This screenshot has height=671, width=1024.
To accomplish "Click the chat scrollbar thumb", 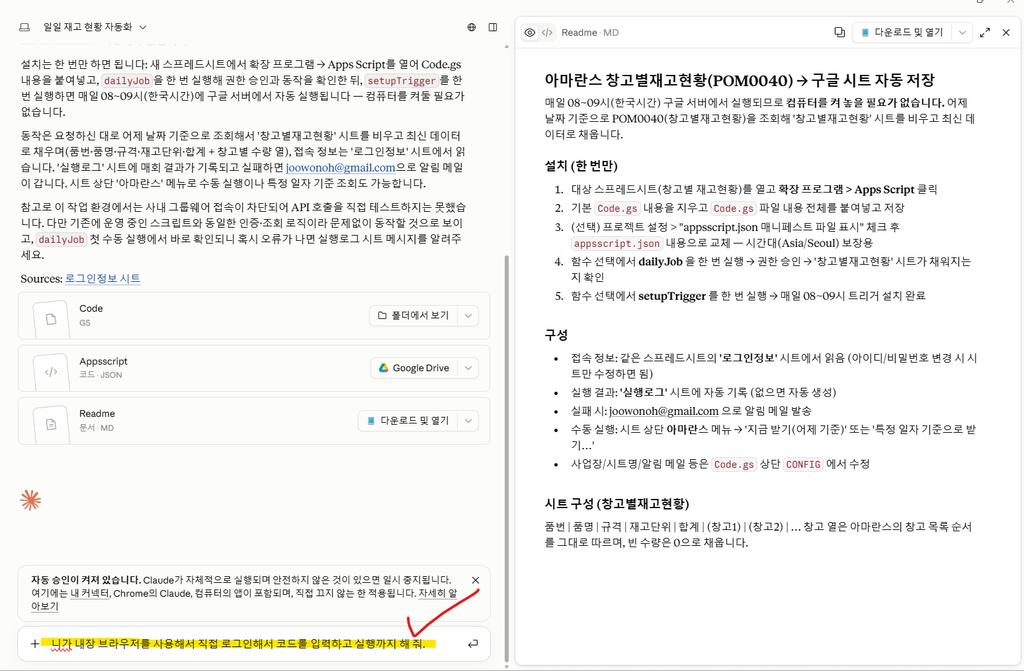I will (x=505, y=457).
